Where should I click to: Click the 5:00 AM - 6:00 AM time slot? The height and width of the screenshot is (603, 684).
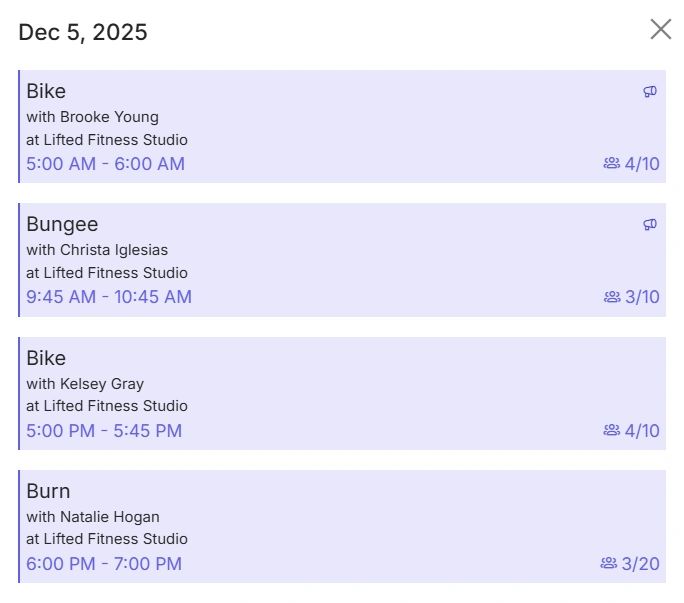click(x=105, y=164)
